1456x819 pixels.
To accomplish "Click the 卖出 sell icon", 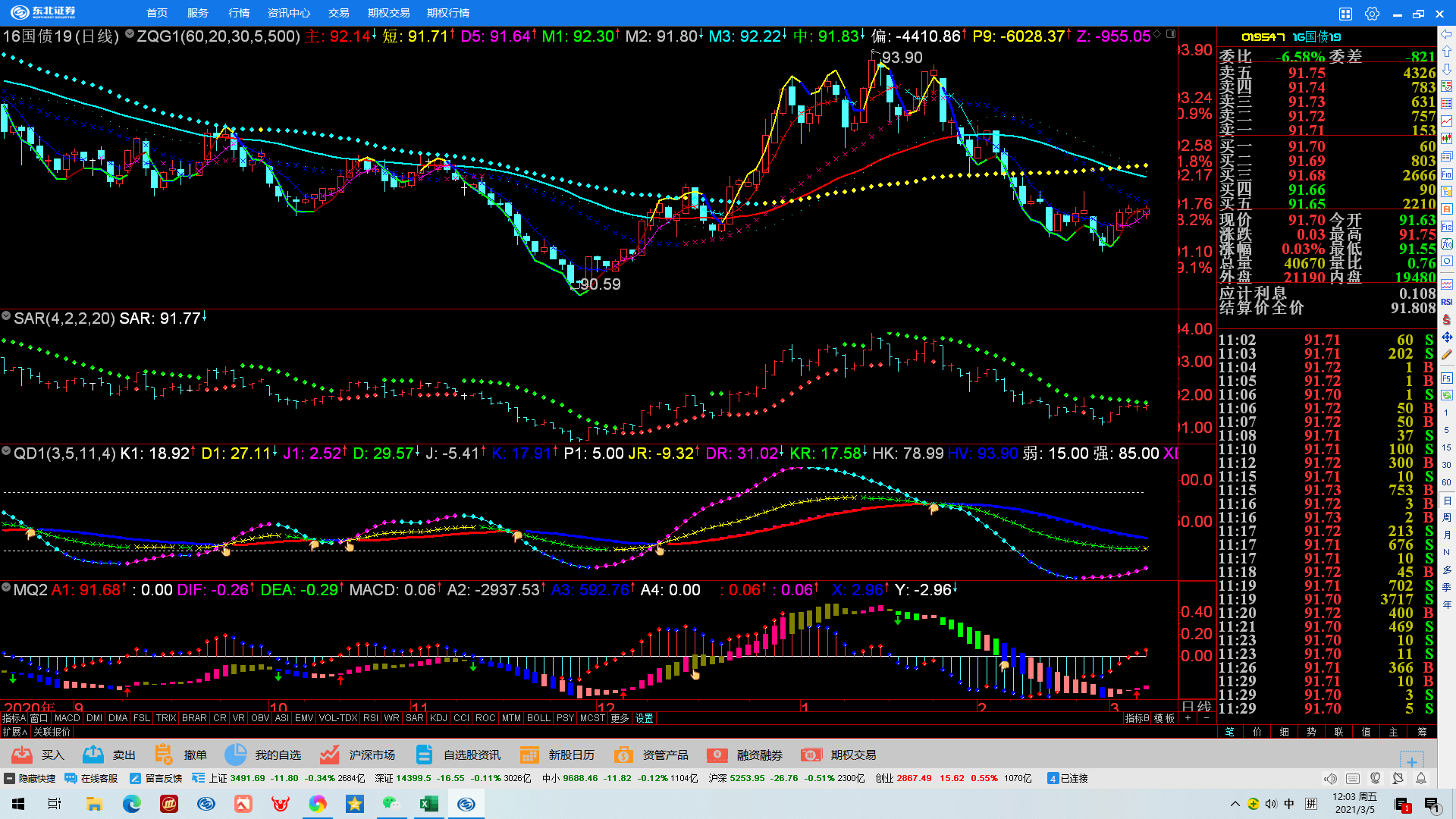I will [93, 755].
